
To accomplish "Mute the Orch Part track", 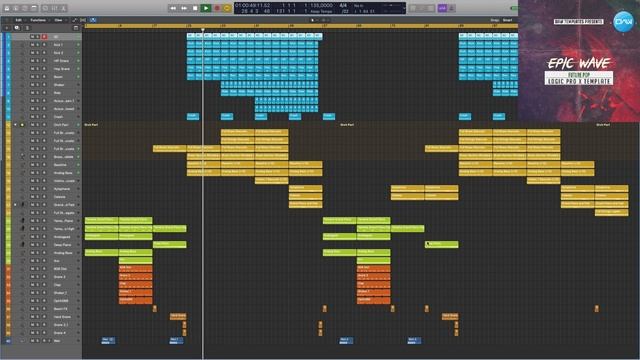I will [x=32, y=125].
